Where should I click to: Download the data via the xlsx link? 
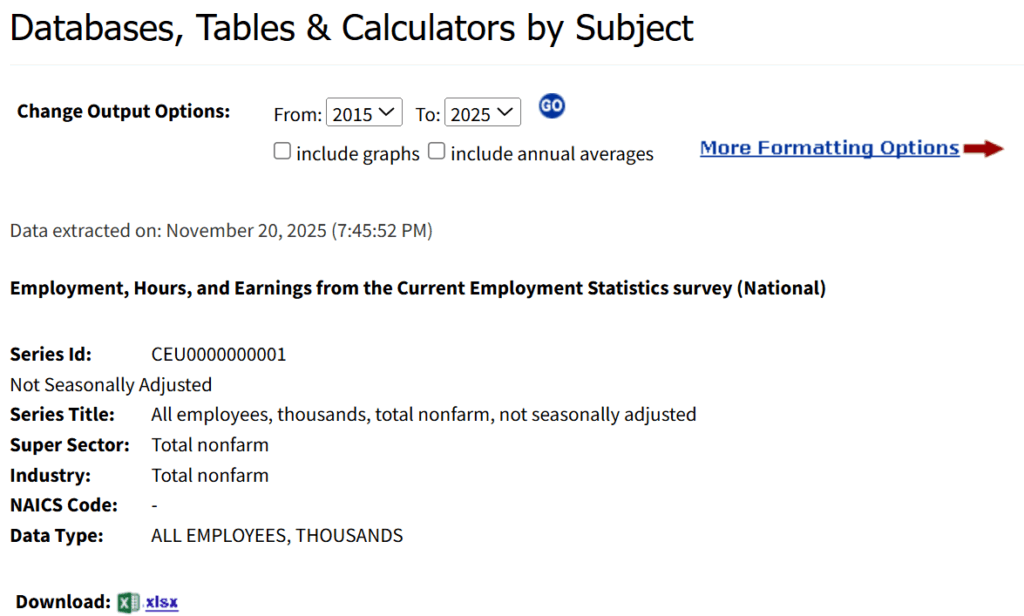pos(162,602)
